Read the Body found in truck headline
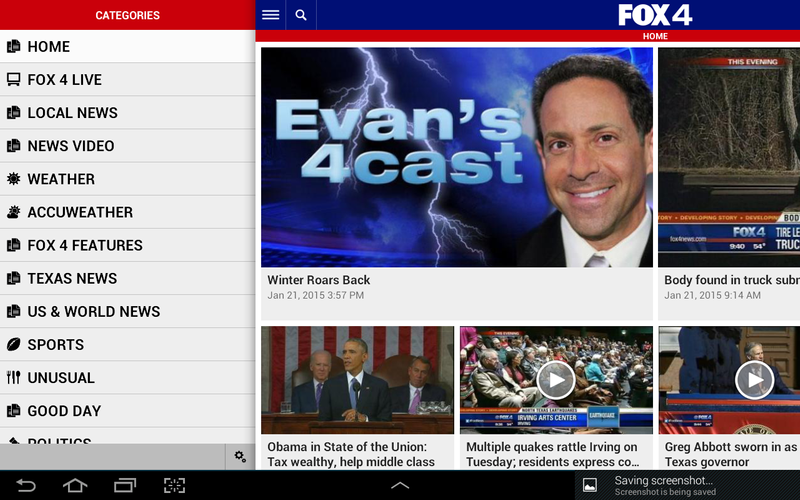Screen dimensions: 800x500 (x=732, y=280)
